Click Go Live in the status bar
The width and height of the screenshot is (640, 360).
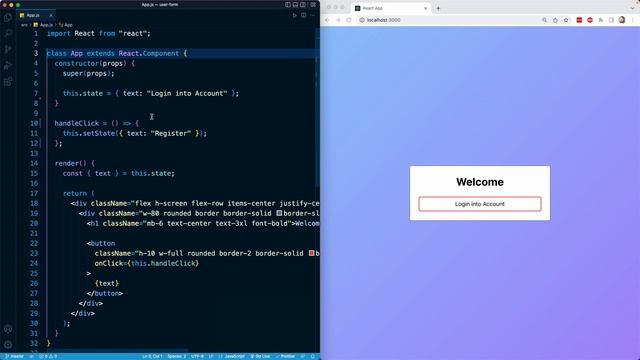pos(260,356)
